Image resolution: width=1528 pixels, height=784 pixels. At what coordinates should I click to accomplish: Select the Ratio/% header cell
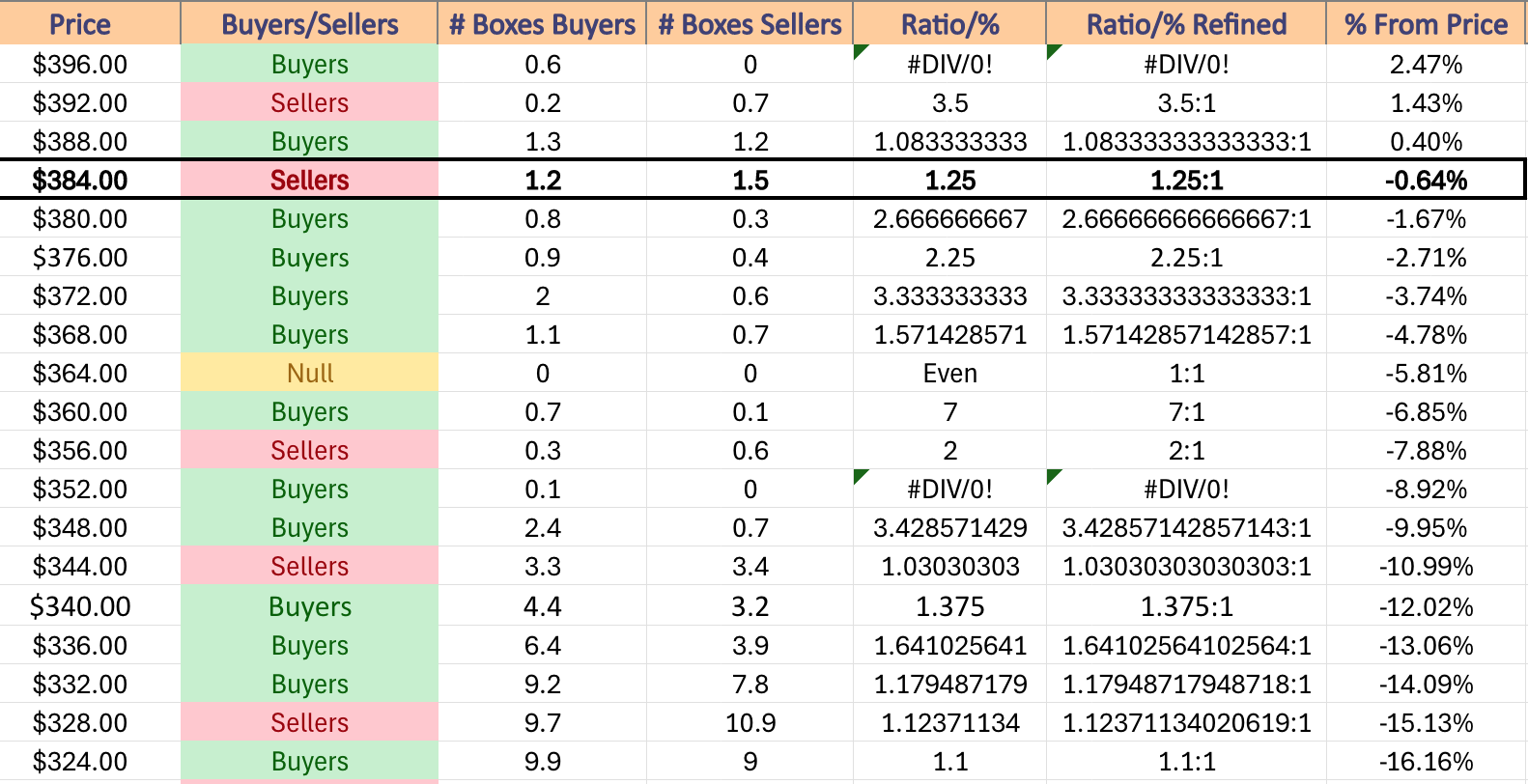point(949,23)
